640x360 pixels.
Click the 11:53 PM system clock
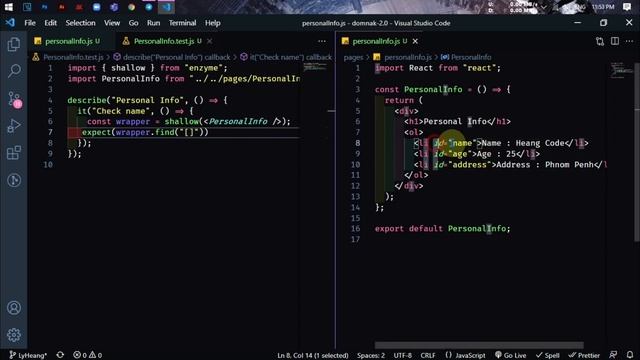tap(603, 7)
